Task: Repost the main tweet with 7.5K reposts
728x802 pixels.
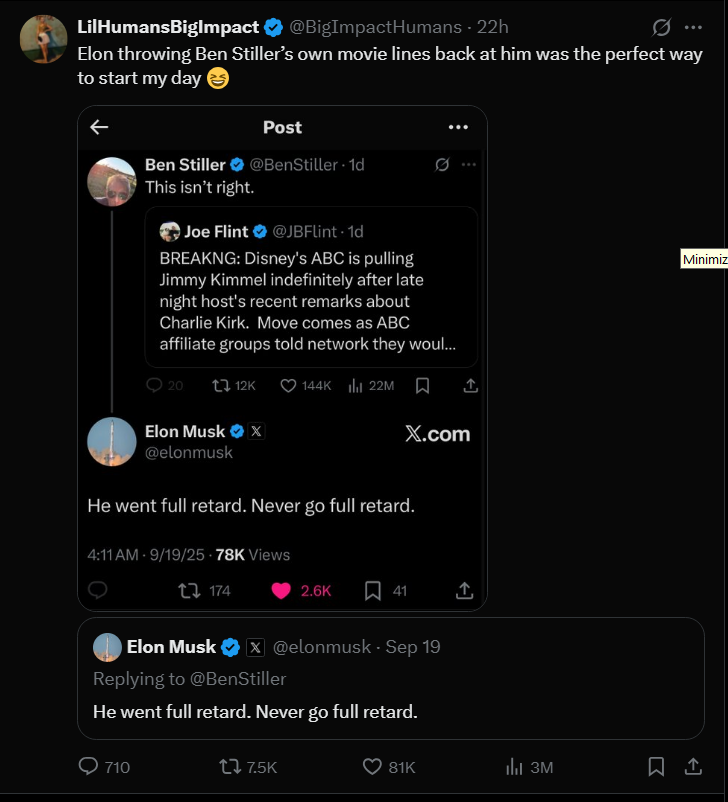Action: coord(231,767)
